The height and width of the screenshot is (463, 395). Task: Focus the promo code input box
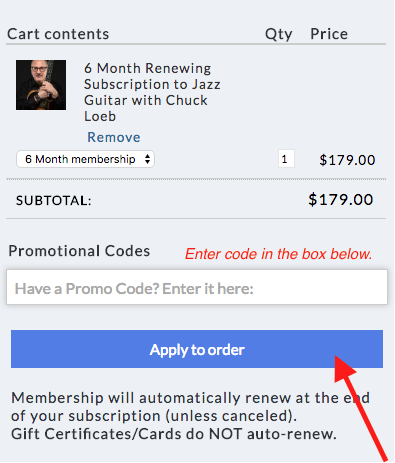point(197,287)
